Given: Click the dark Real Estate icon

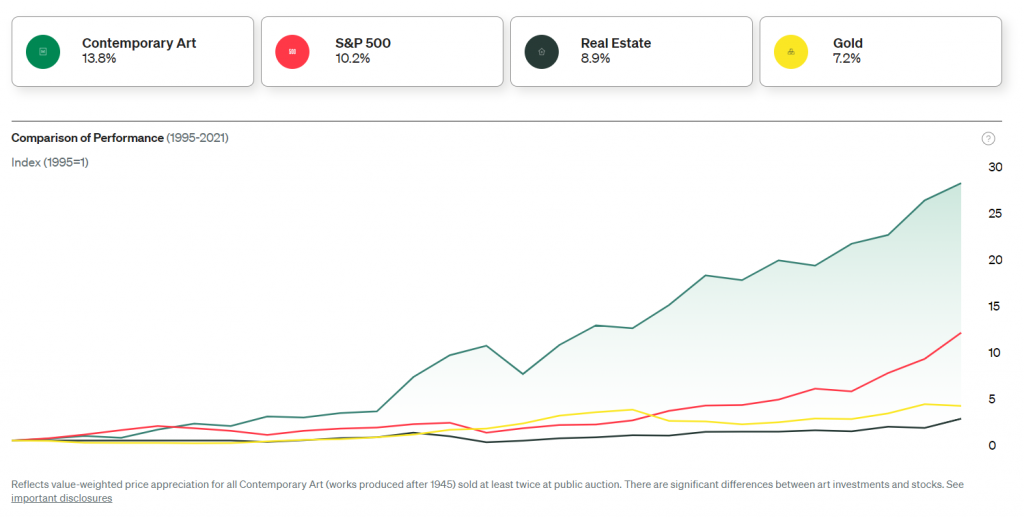Looking at the screenshot, I should (541, 51).
